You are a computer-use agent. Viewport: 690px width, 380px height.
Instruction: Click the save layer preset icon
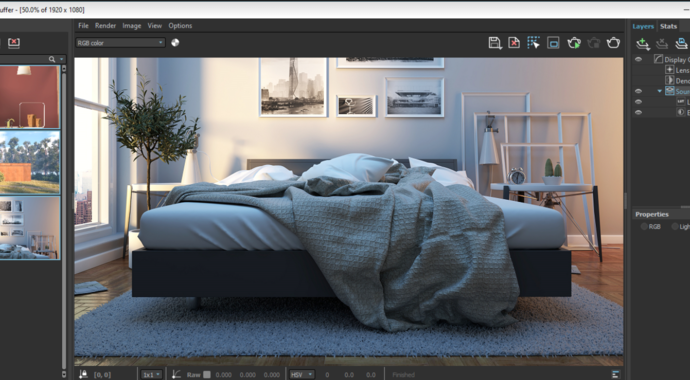[682, 44]
